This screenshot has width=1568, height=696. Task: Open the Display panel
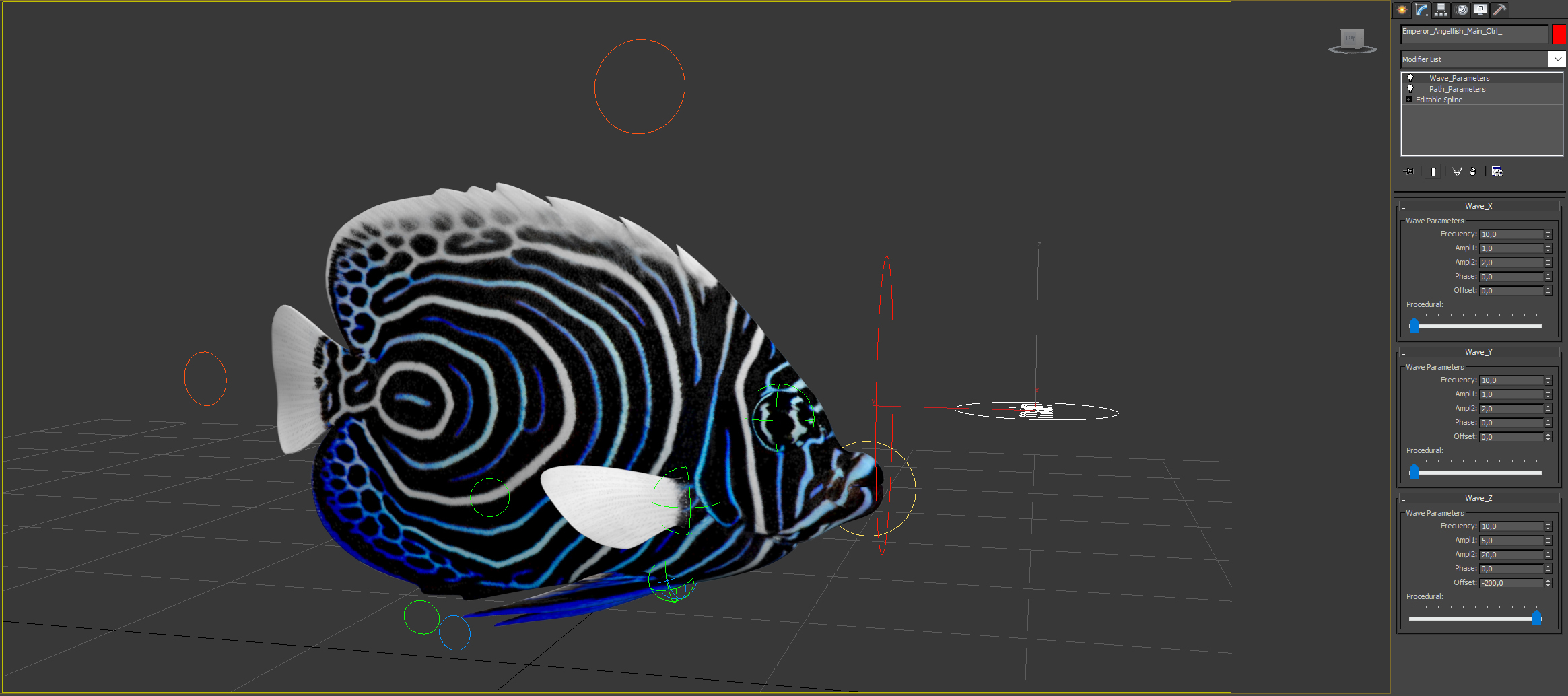coord(1480,9)
